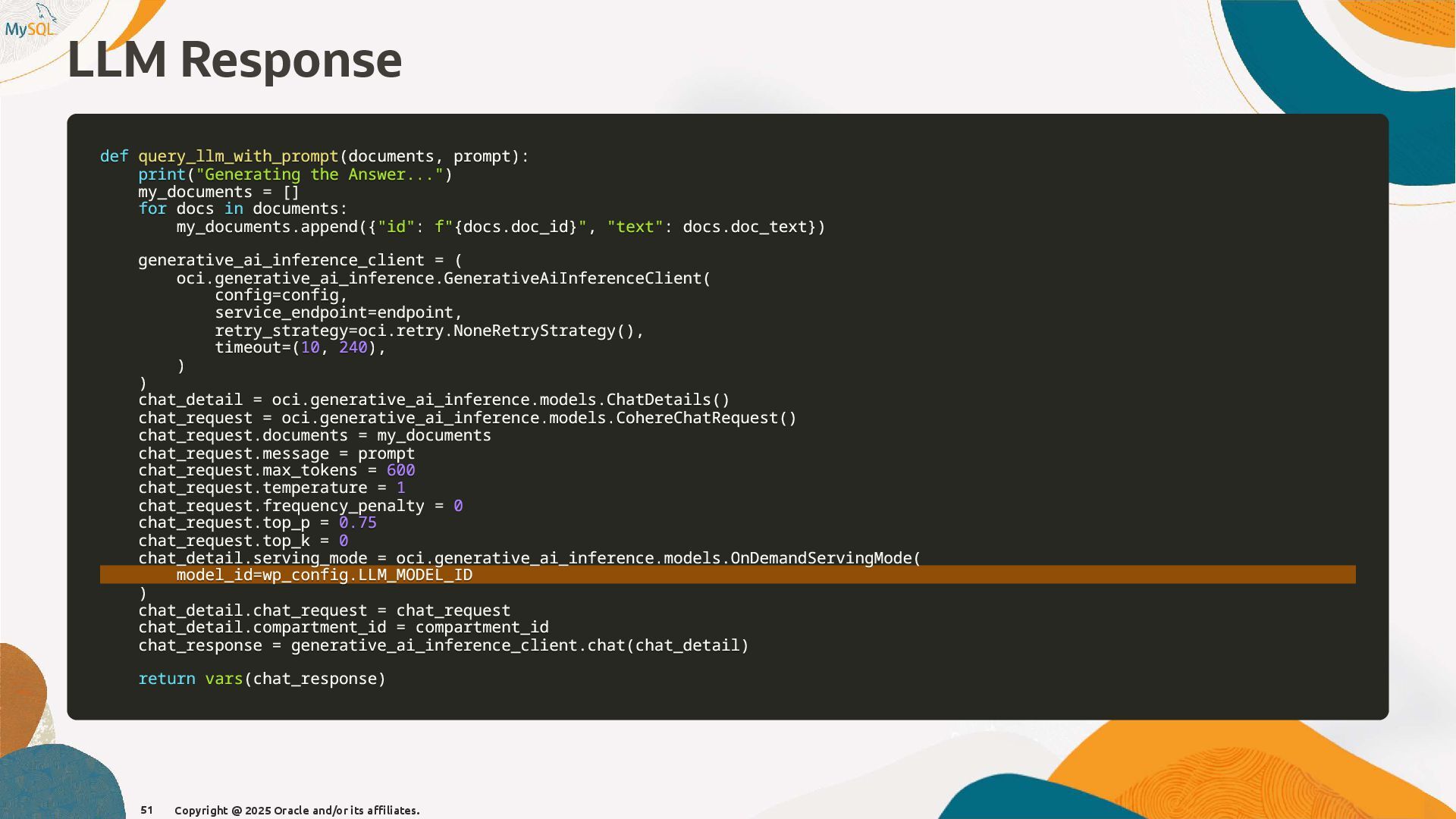Click the def query_llm_with_prompt function line
Image resolution: width=1456 pixels, height=819 pixels.
(x=314, y=156)
